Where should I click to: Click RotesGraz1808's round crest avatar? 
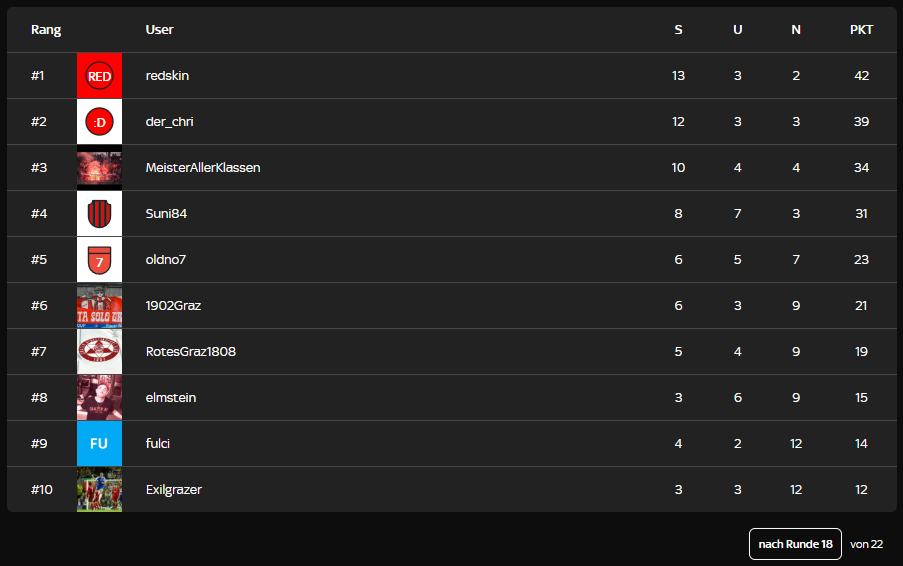click(x=99, y=352)
